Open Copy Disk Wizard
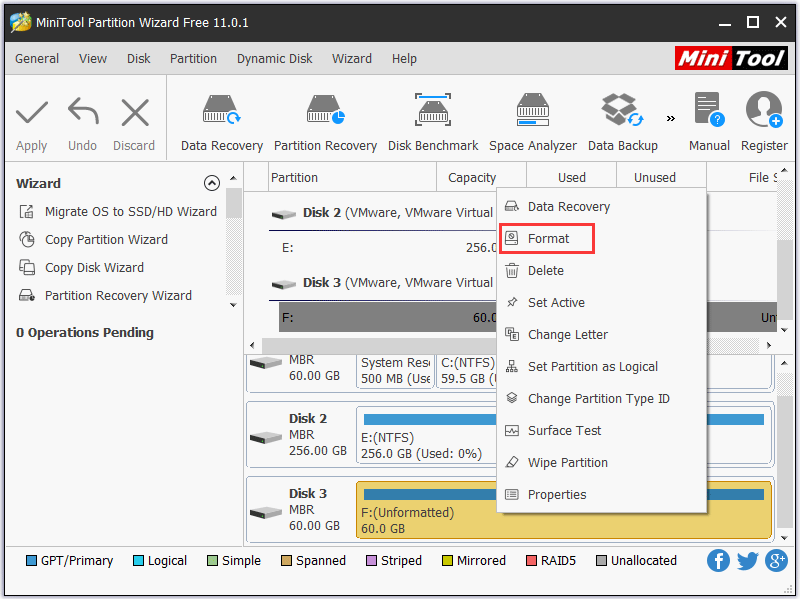Viewport: 800px width, 599px height. [x=82, y=267]
